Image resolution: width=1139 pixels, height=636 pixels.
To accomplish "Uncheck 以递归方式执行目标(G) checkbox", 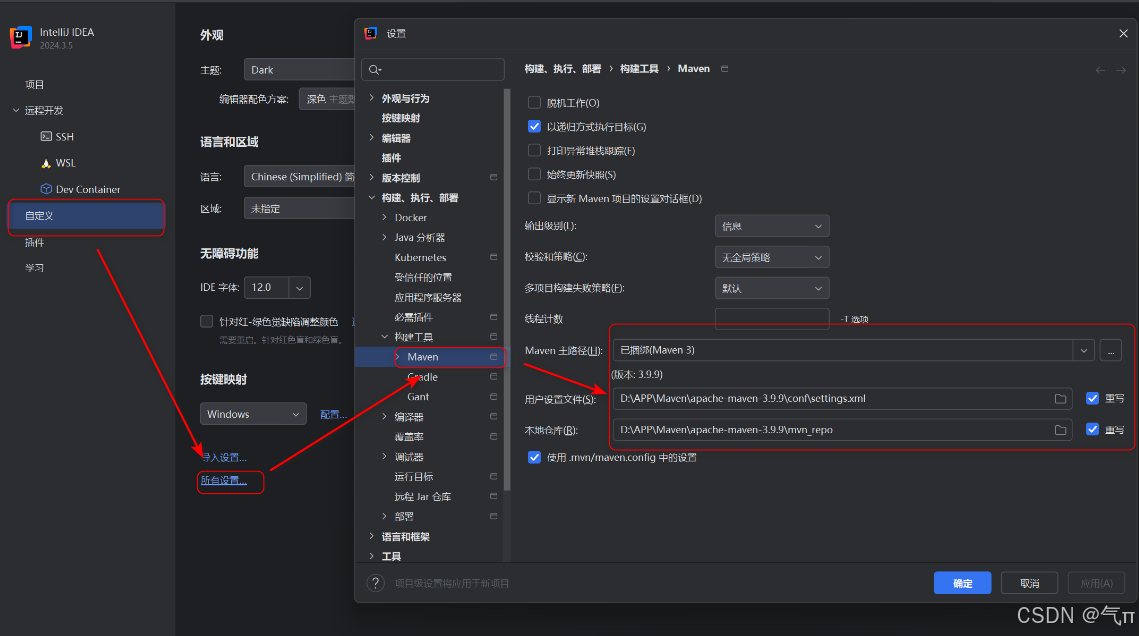I will (535, 126).
